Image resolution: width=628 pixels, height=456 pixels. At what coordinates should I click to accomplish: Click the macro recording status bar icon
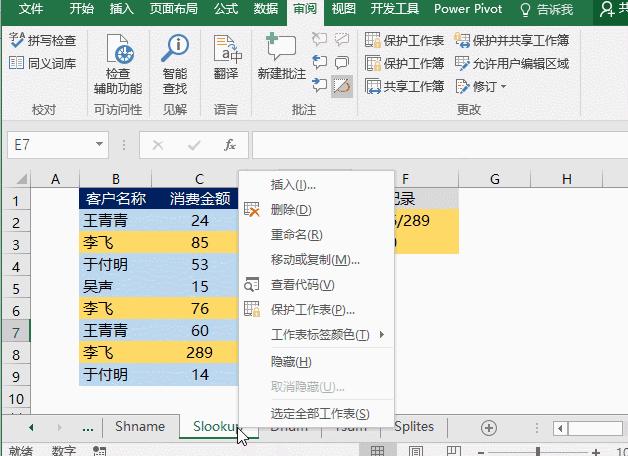[99, 451]
